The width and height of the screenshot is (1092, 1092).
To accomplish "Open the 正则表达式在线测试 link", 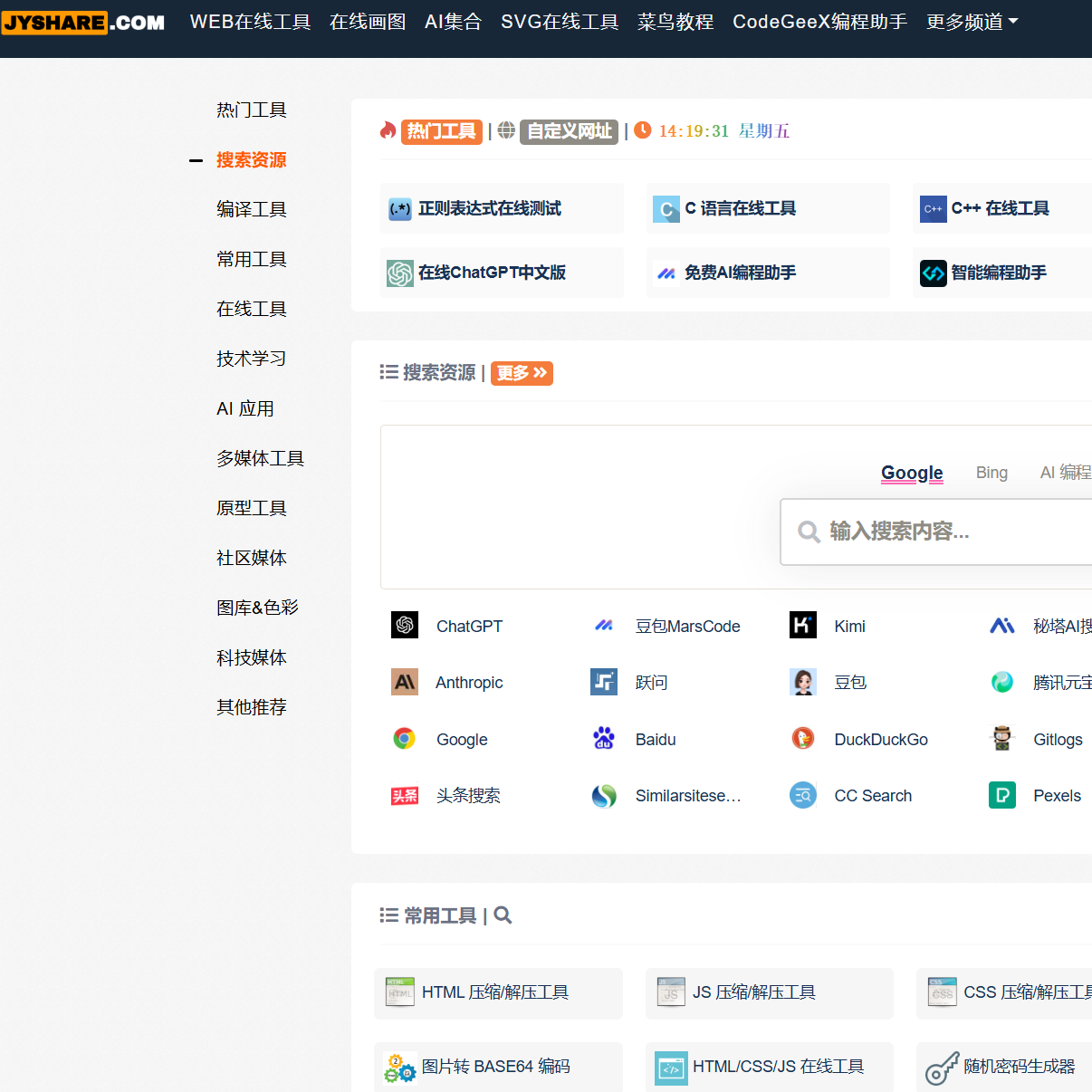I will point(490,209).
